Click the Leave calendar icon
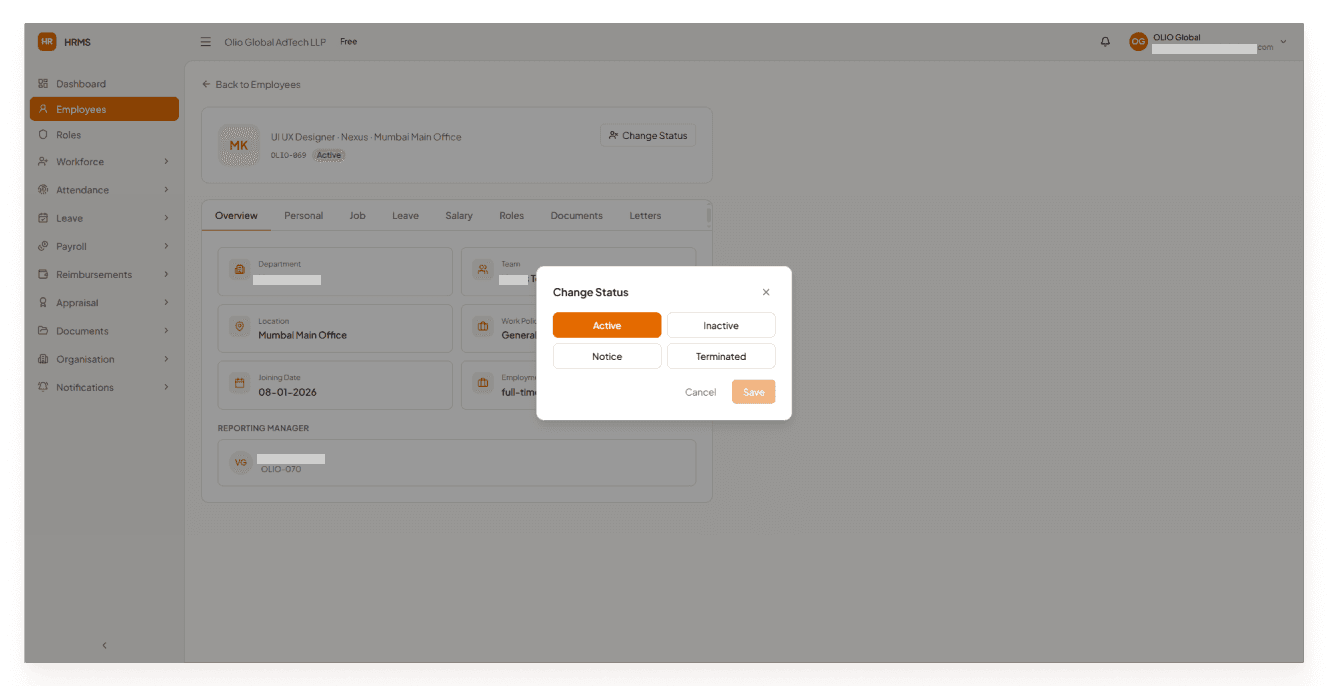The height and width of the screenshot is (686, 1328). point(43,218)
